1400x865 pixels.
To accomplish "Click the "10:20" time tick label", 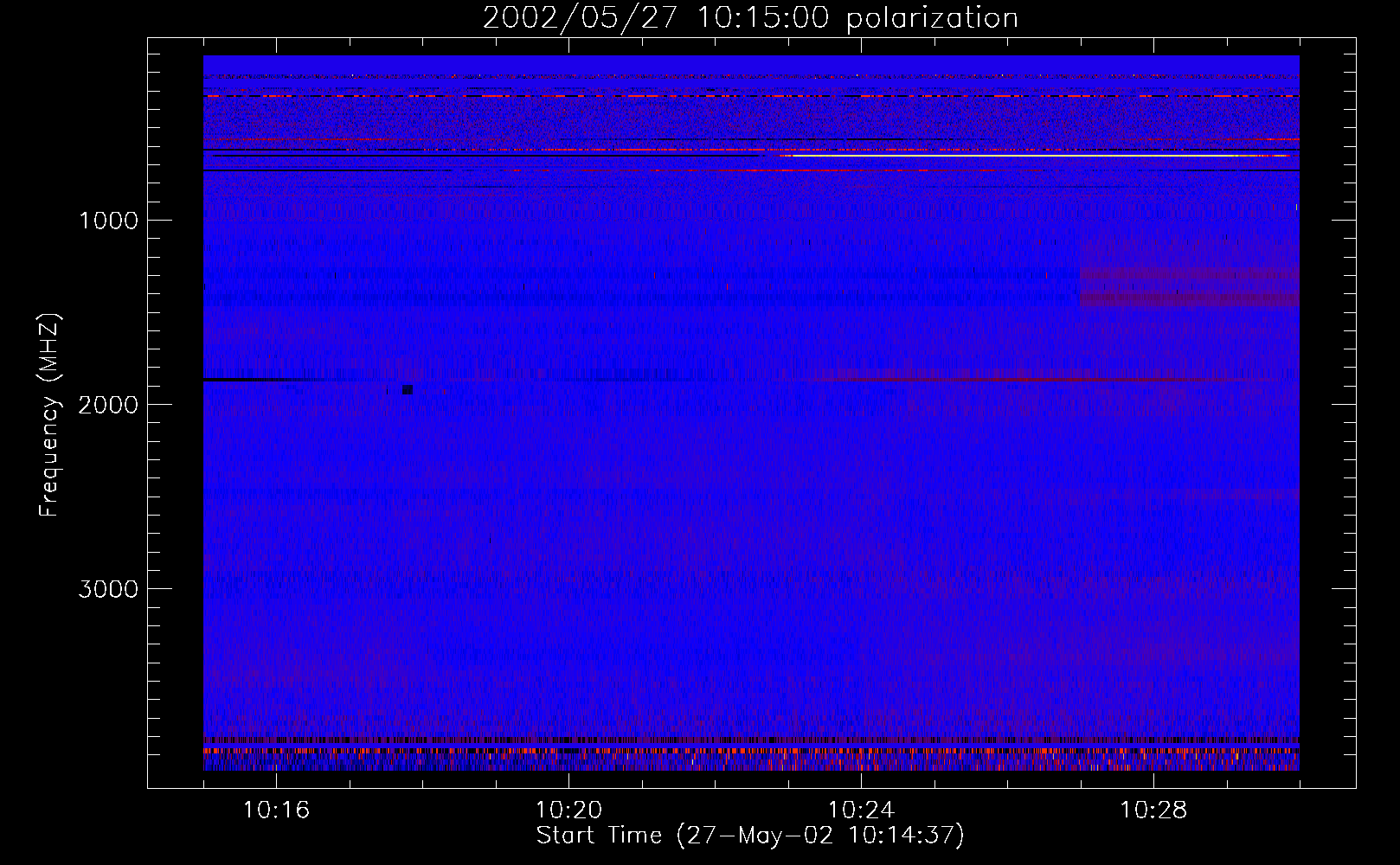I will point(568,811).
